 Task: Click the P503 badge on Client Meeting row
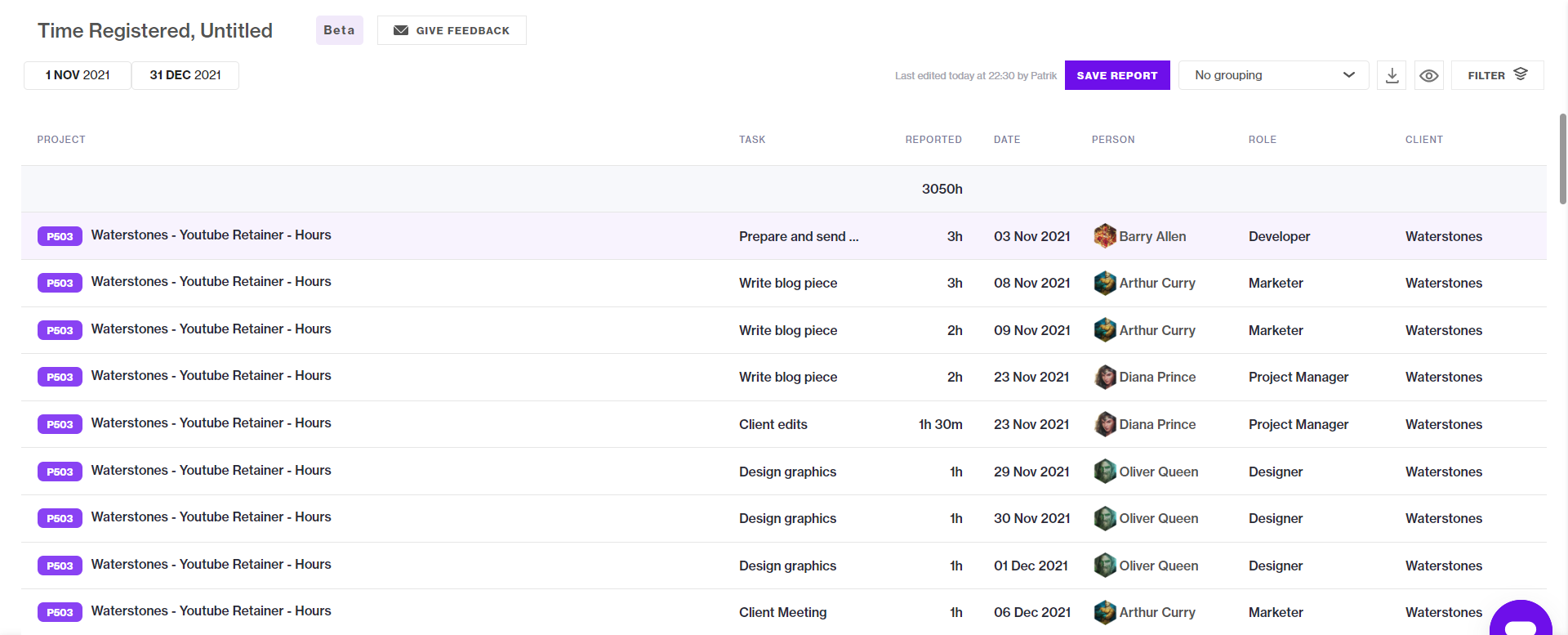(x=60, y=612)
